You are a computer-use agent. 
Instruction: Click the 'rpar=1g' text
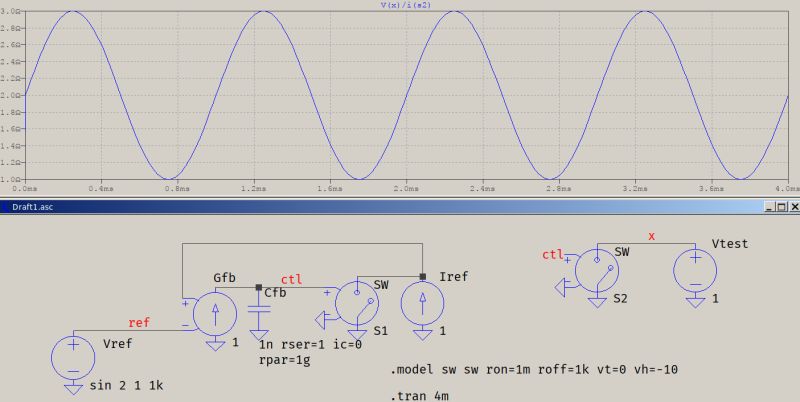pyautogui.click(x=285, y=360)
